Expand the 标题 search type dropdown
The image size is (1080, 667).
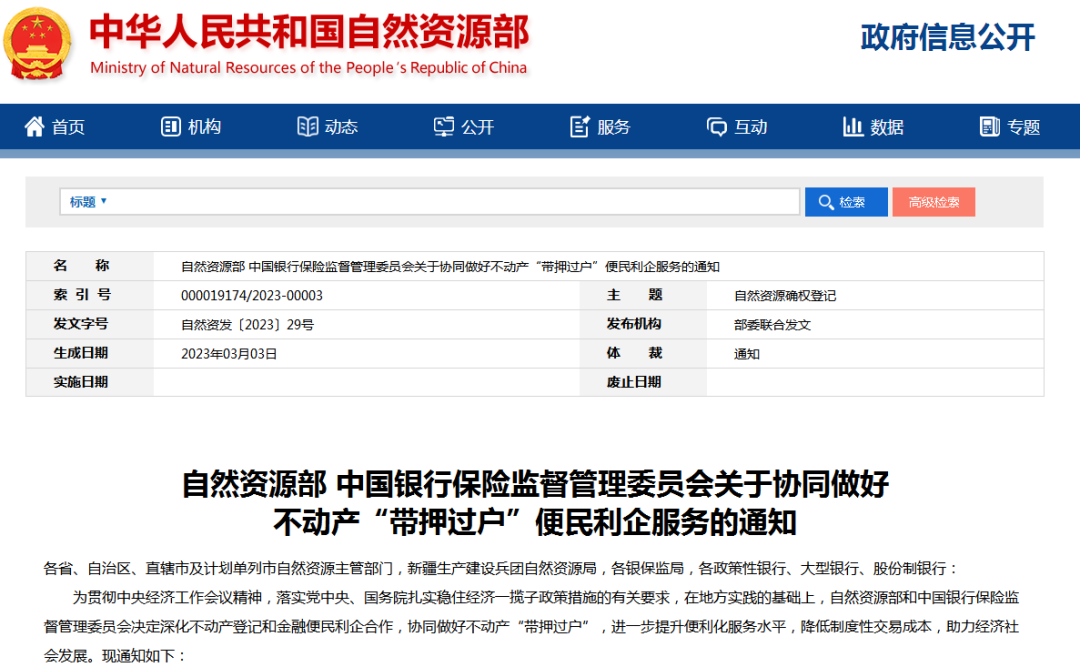88,202
